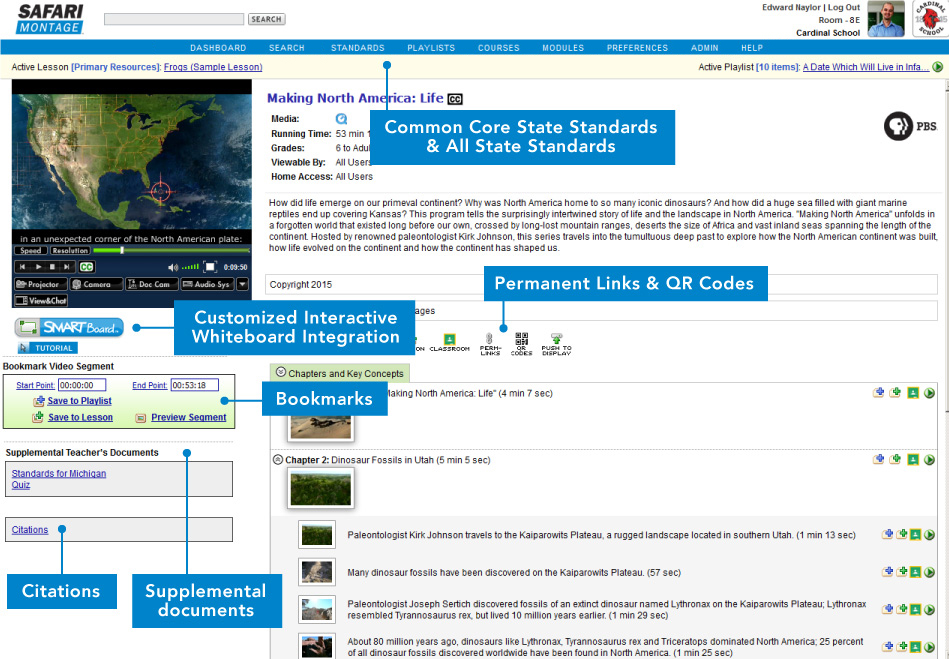Open thumbnail for Joseph Sertich Lythronax segment
The image size is (949, 659).
tap(317, 610)
